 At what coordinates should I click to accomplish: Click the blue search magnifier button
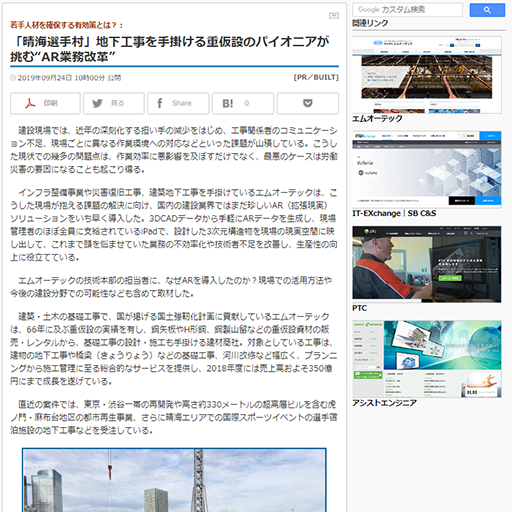coord(487,10)
